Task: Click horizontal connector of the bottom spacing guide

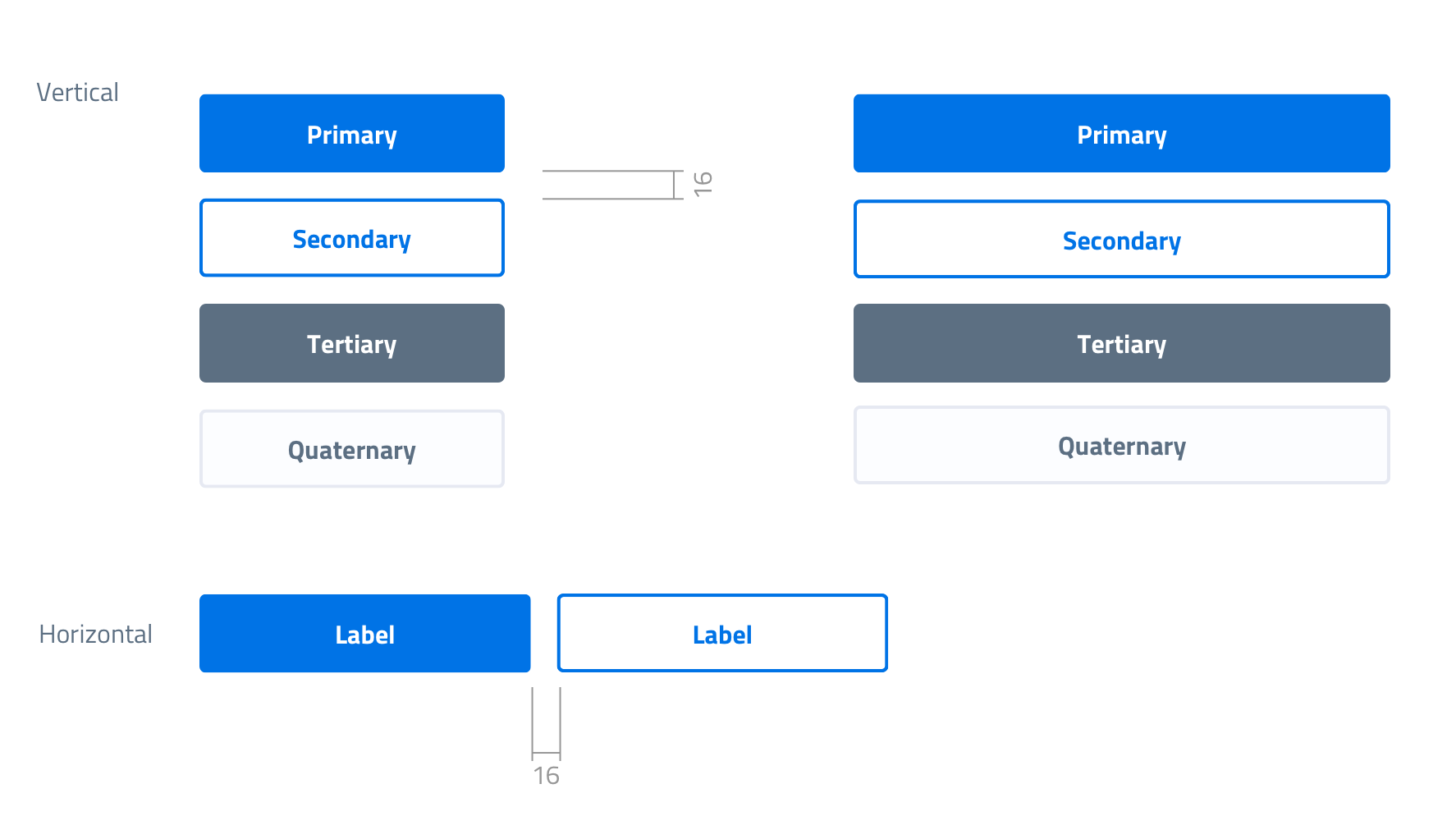Action: point(546,753)
